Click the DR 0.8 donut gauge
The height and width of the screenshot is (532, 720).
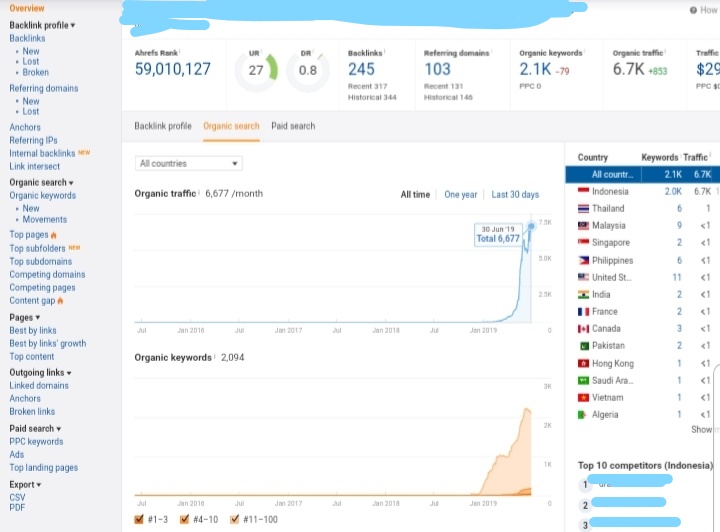(308, 70)
